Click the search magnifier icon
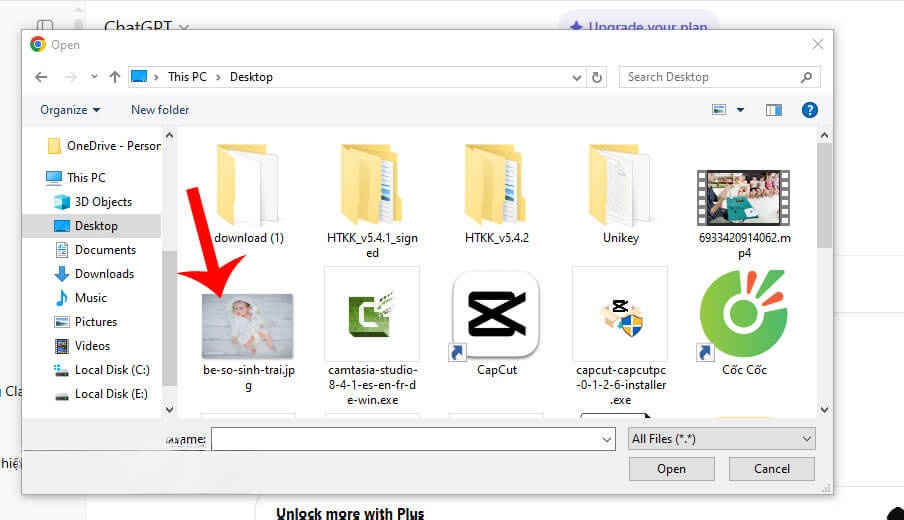This screenshot has height=520, width=904. 807,77
